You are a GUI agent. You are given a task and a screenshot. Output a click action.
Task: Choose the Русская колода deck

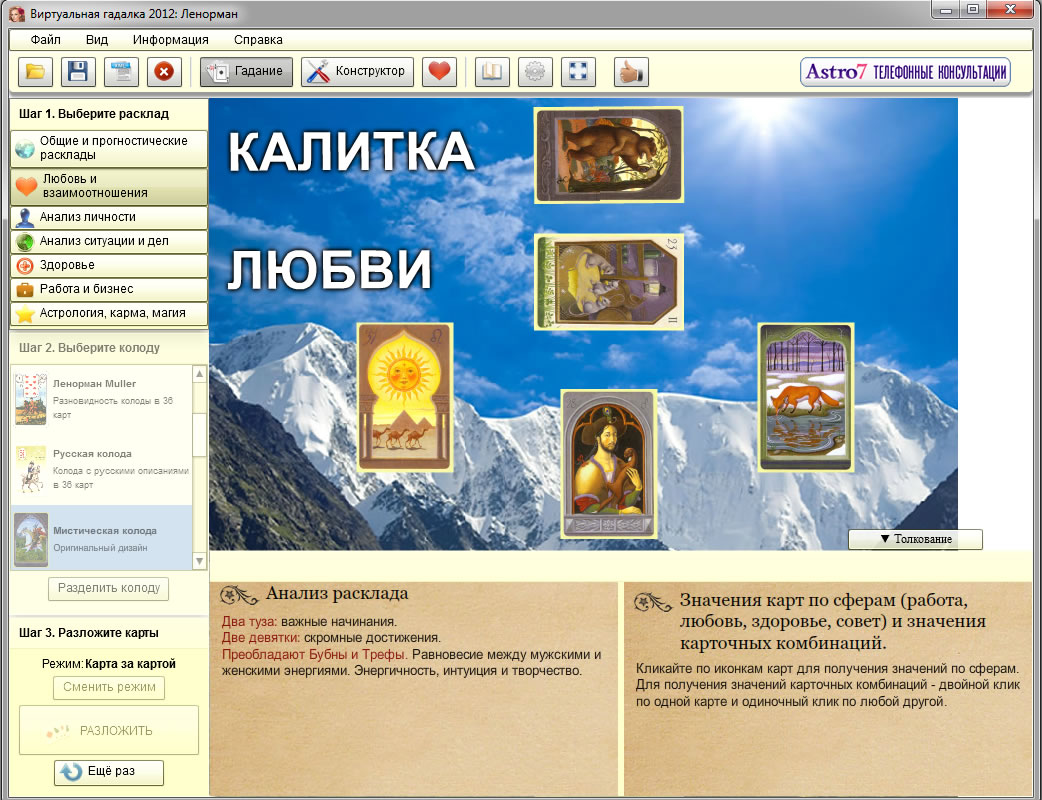coord(102,469)
